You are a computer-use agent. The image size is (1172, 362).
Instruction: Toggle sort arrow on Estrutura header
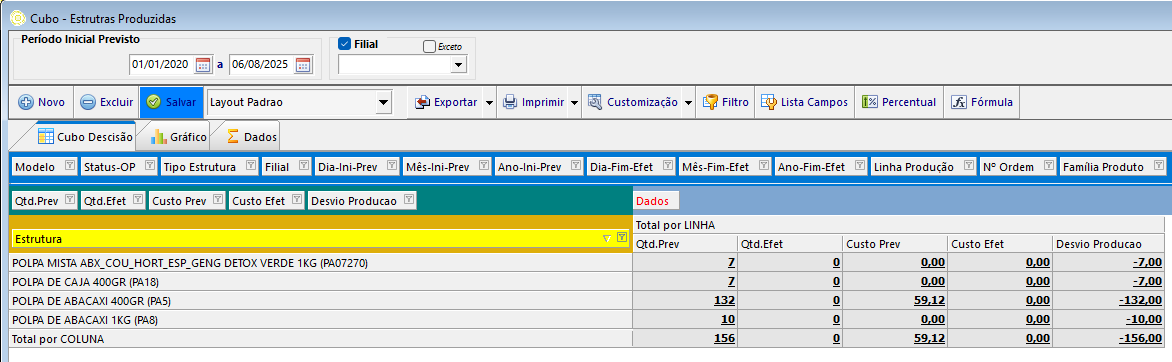(x=608, y=239)
